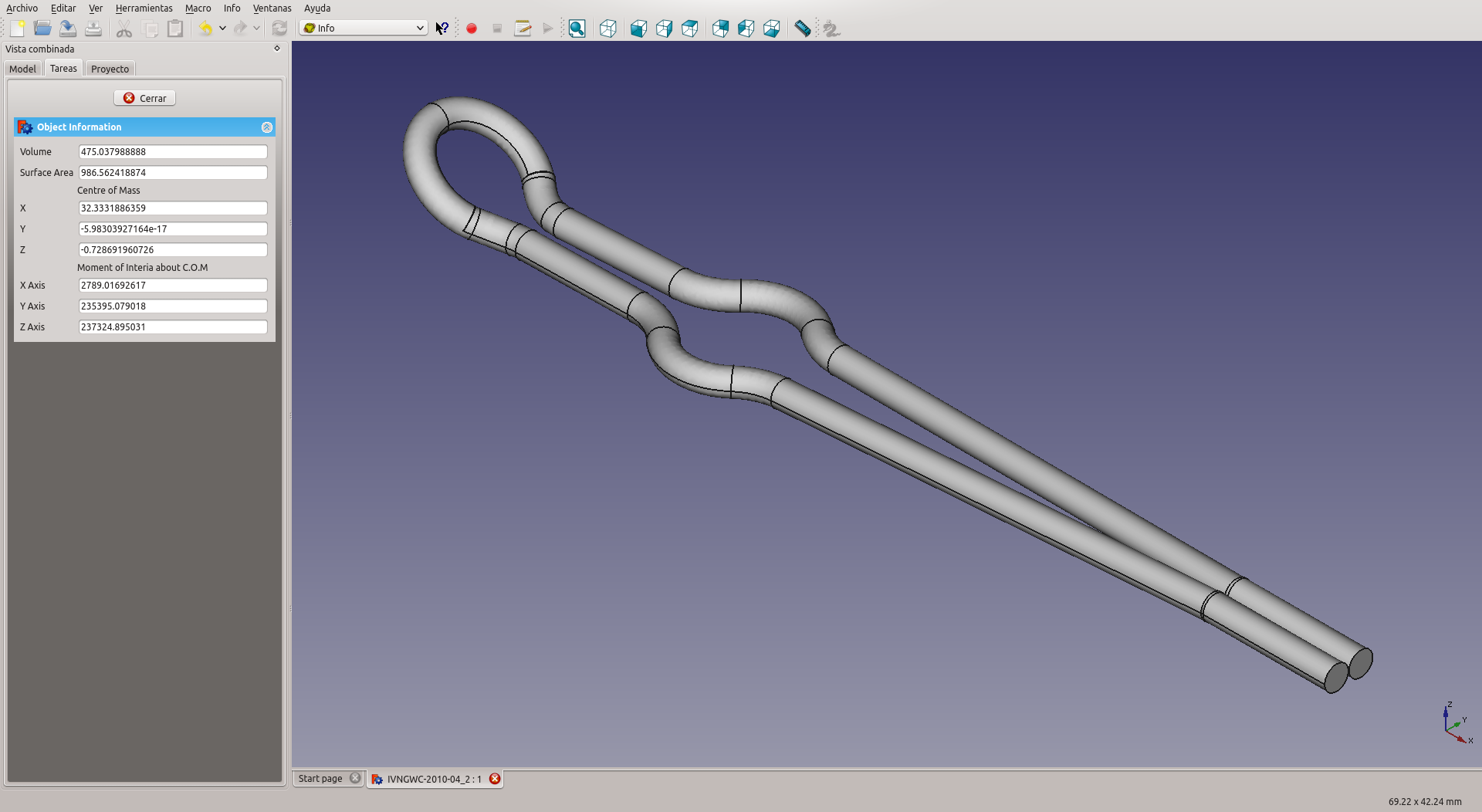
Task: Open the undo history dropdown arrow
Action: pos(222,29)
